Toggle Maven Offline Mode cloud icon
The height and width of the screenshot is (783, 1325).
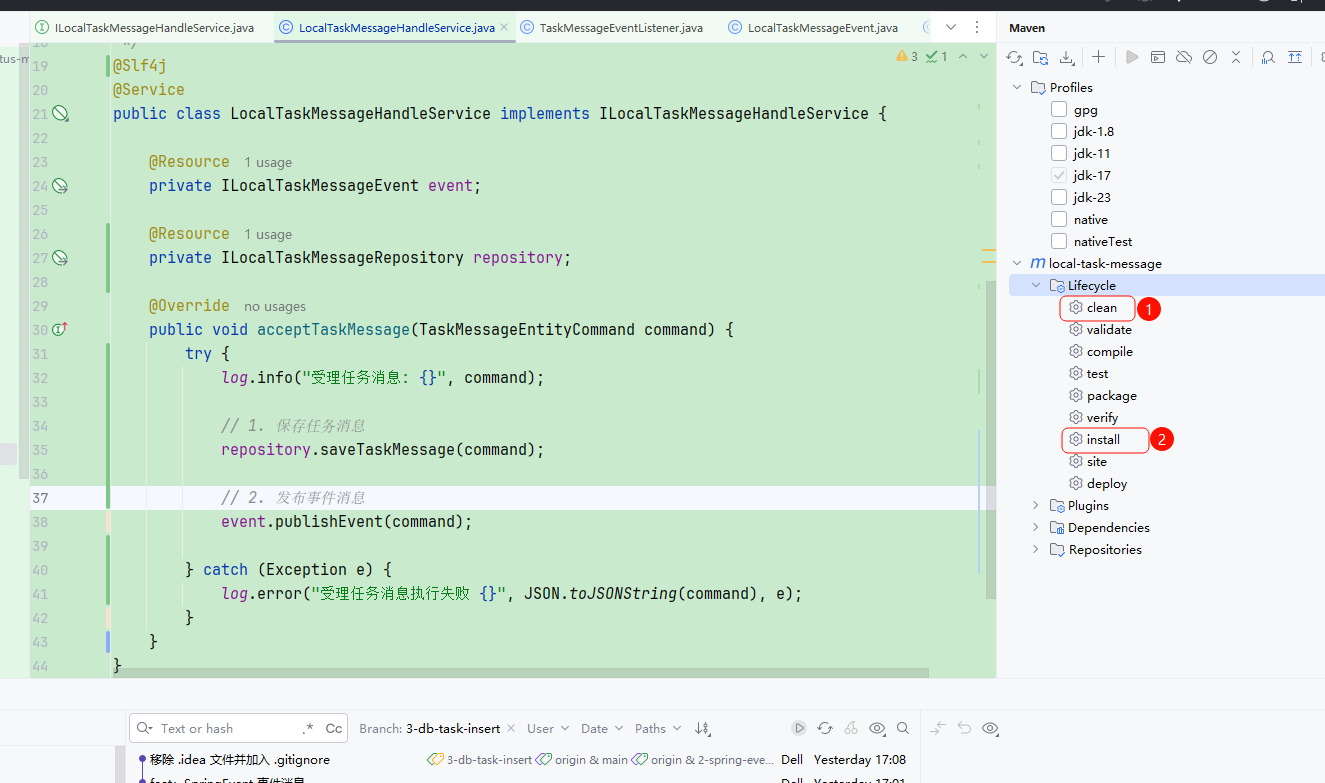[1184, 58]
